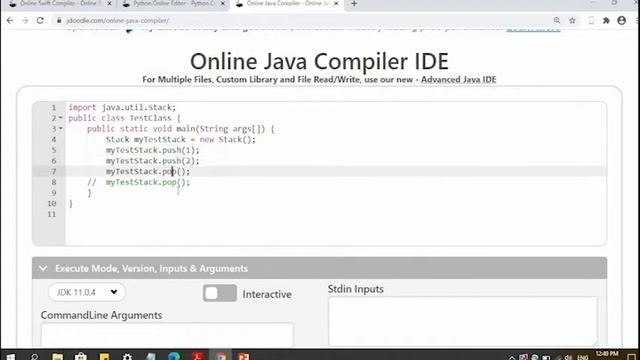
Task: Open the yellow sticky notes taskbar icon
Action: 104,356
